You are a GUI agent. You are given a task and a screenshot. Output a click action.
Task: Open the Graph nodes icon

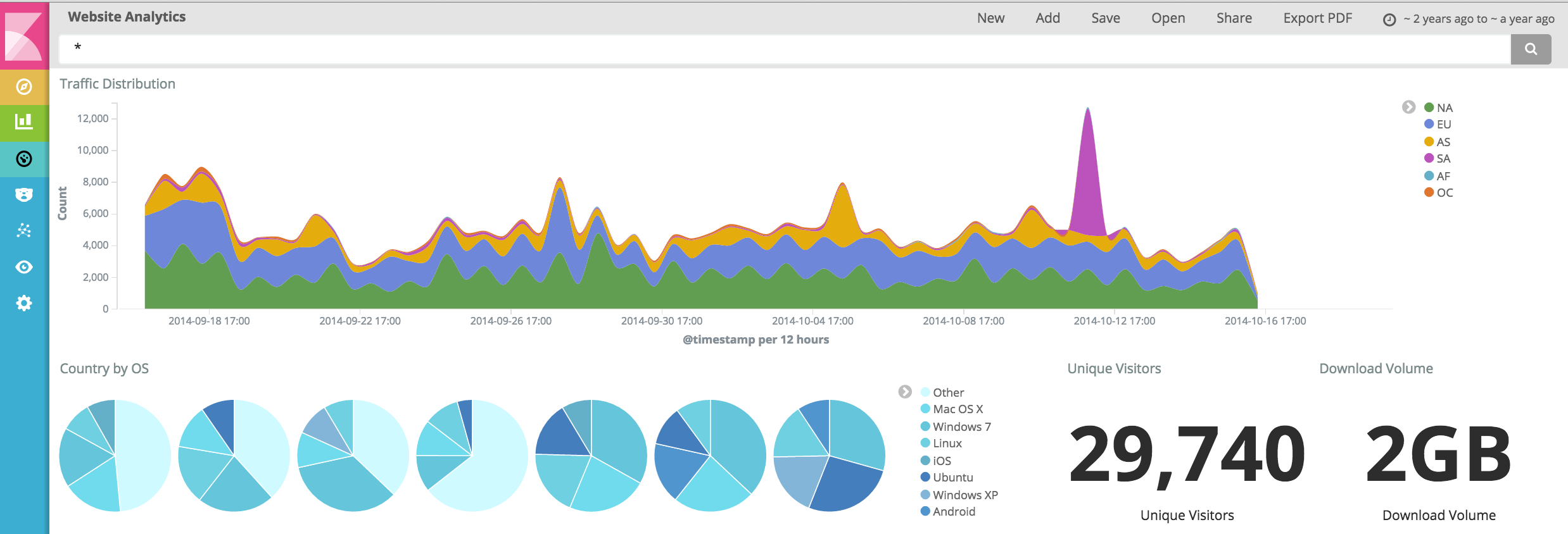coord(24,231)
